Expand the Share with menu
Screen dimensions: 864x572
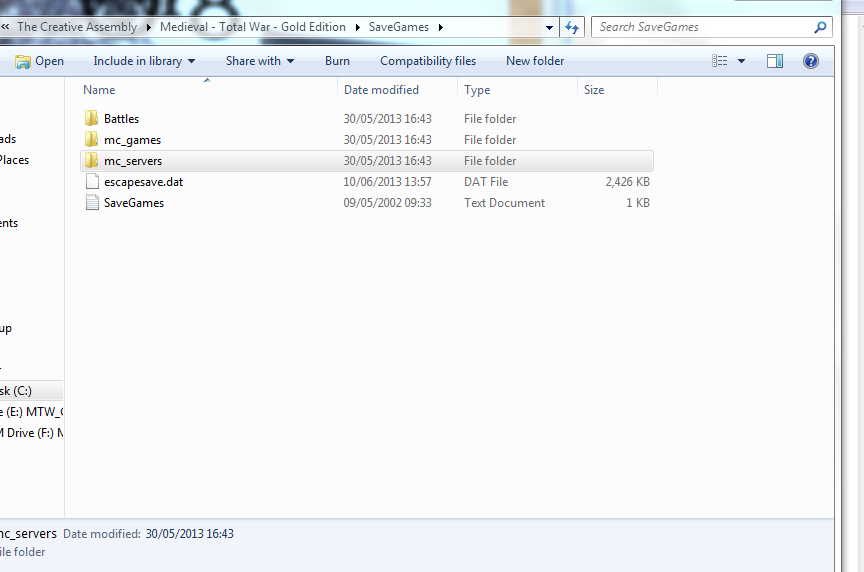click(x=260, y=61)
